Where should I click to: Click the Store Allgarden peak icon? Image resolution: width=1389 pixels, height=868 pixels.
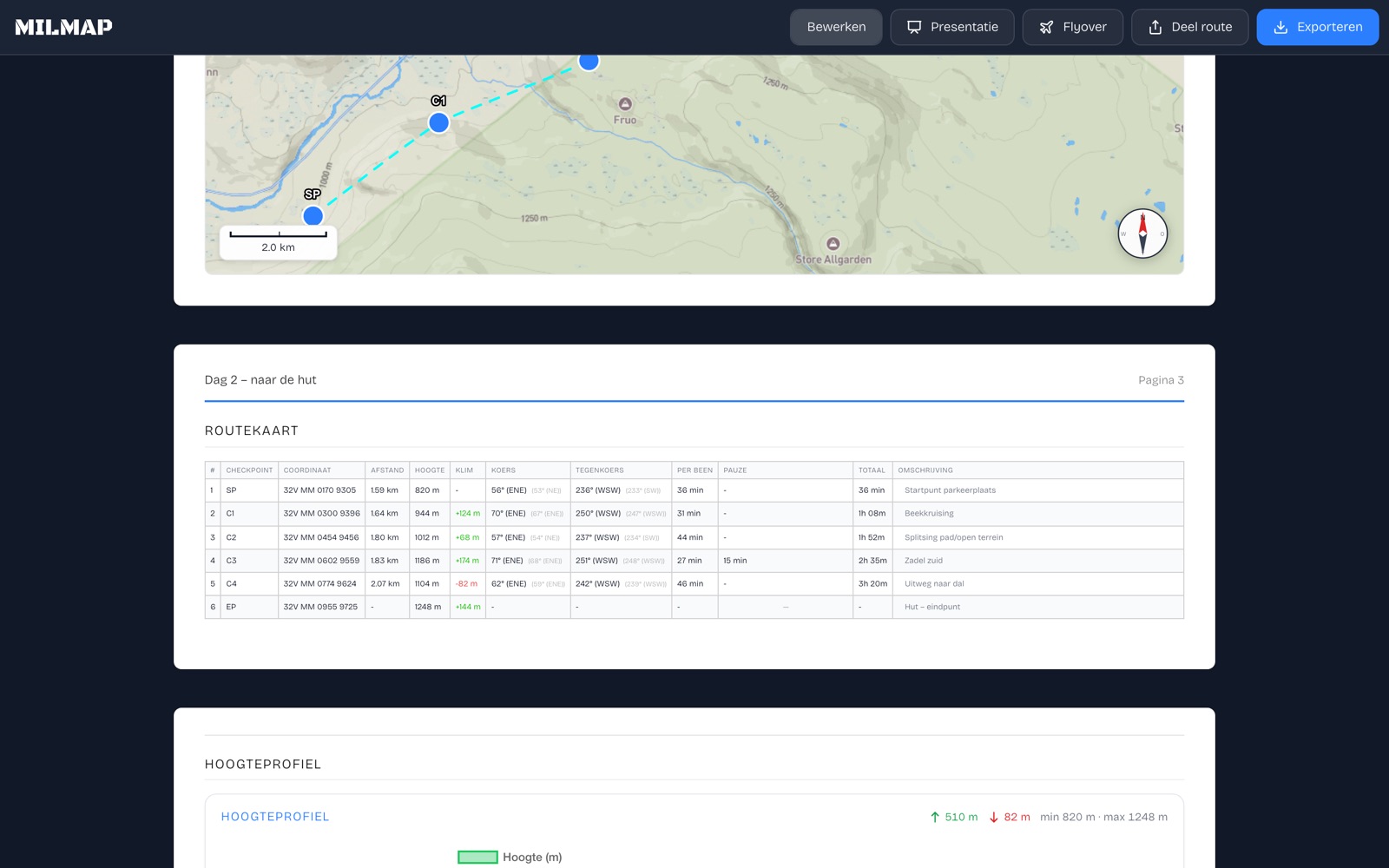tap(833, 244)
